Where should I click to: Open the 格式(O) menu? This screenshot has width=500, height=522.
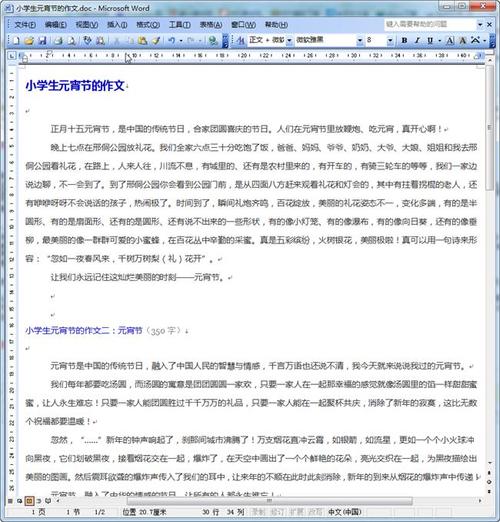coord(148,25)
